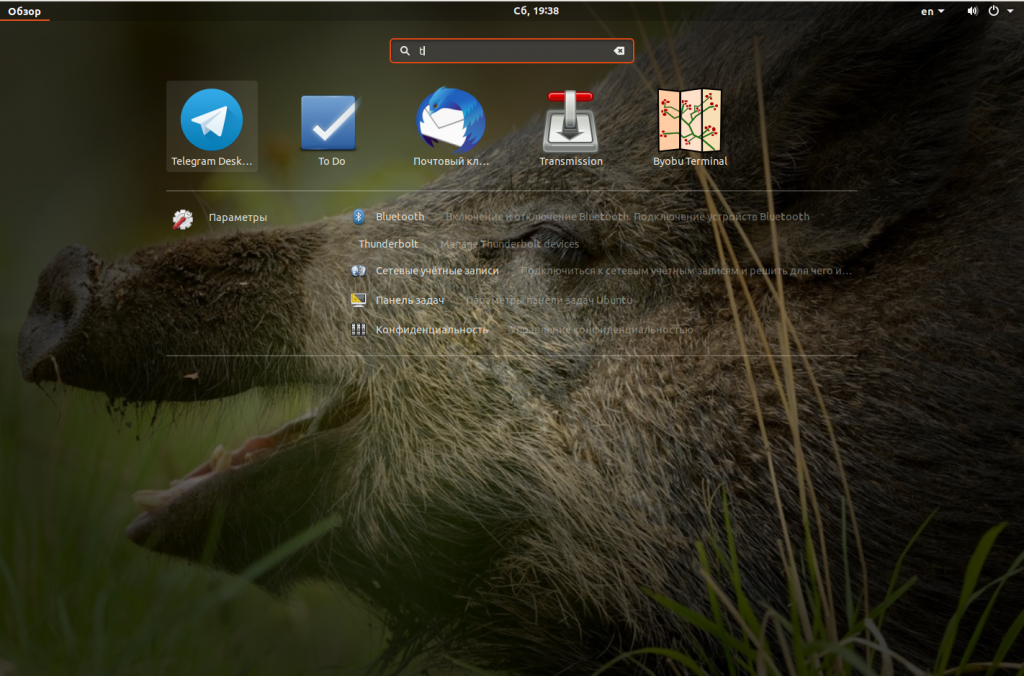Open the Byobu Terminal icon
The width and height of the screenshot is (1024, 676).
point(690,121)
